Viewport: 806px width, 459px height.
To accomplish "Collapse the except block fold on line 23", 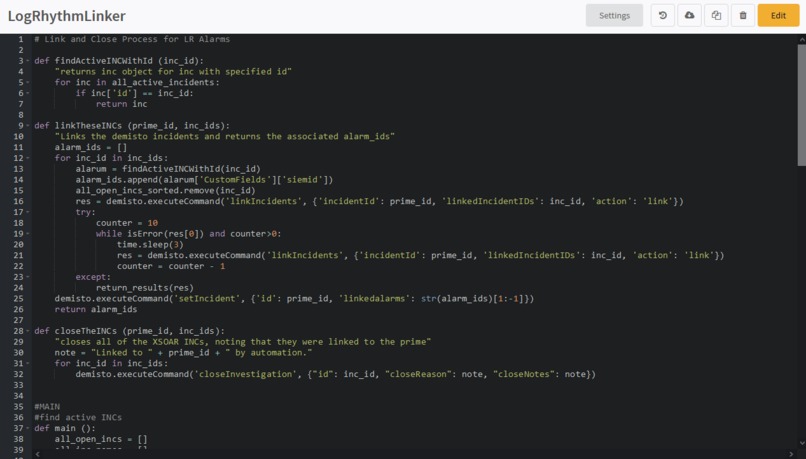I will coord(28,277).
